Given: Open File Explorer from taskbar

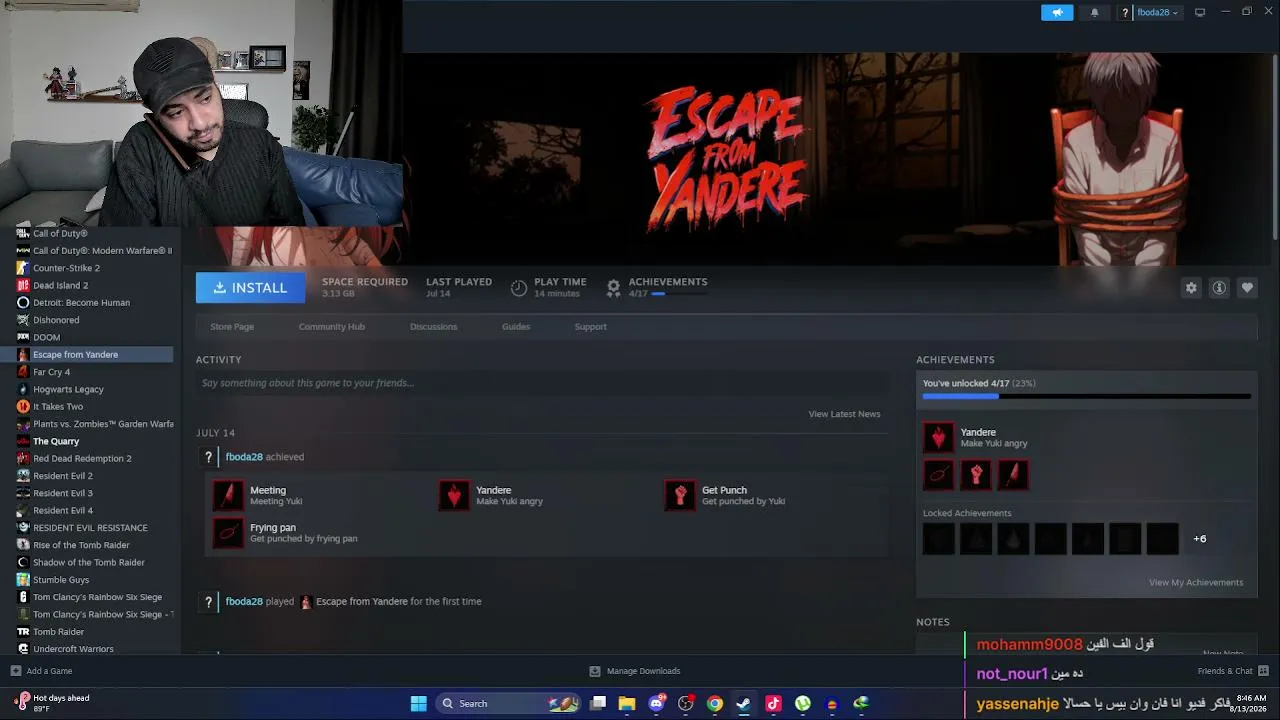Looking at the screenshot, I should (x=627, y=703).
